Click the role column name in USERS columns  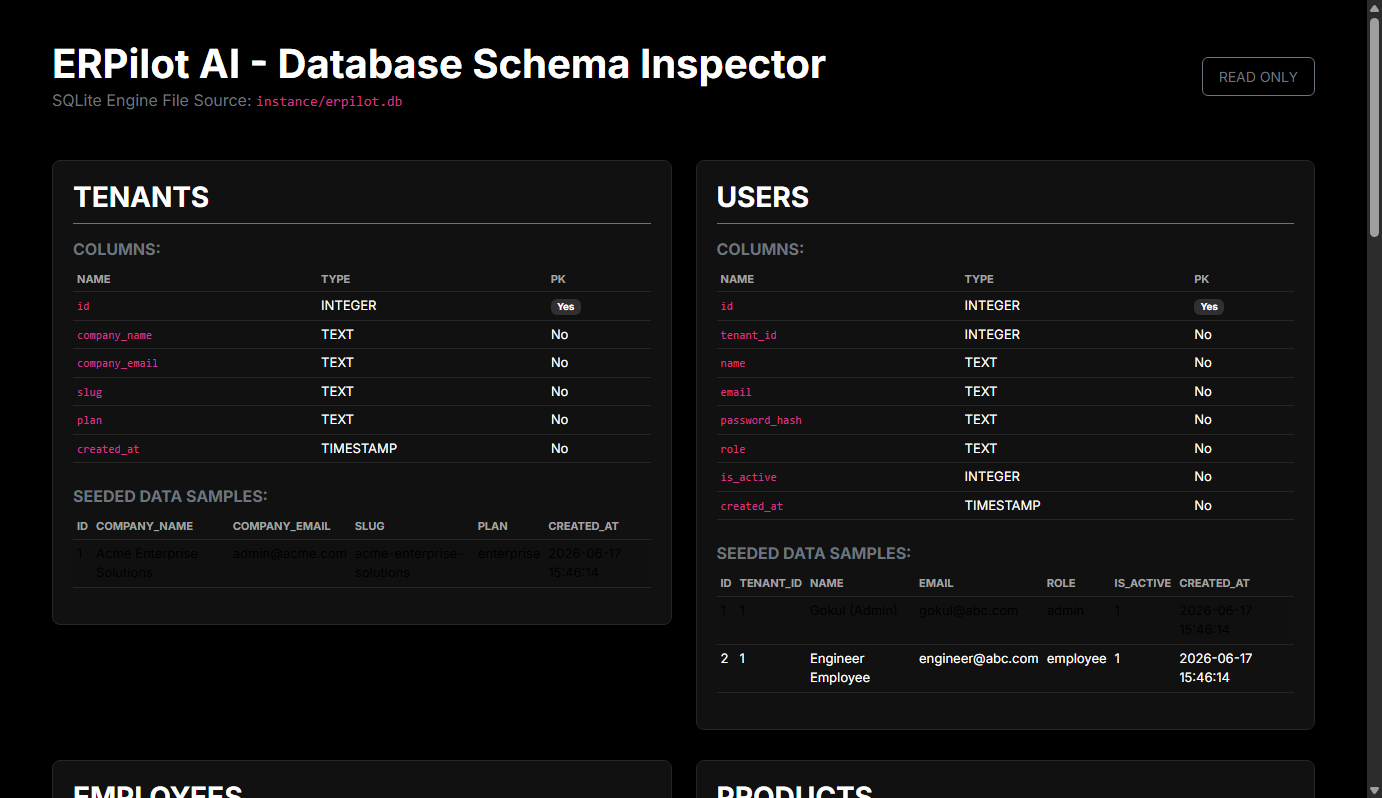(x=733, y=449)
